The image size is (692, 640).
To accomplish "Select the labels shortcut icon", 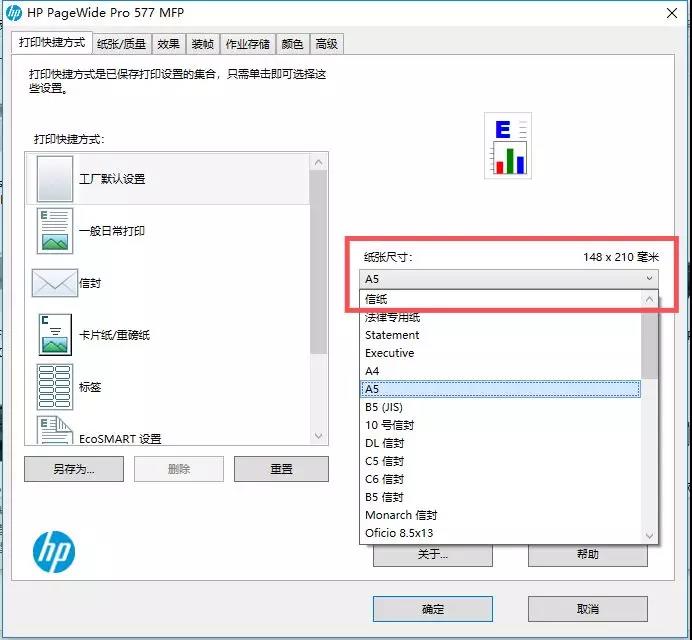I will (x=55, y=387).
